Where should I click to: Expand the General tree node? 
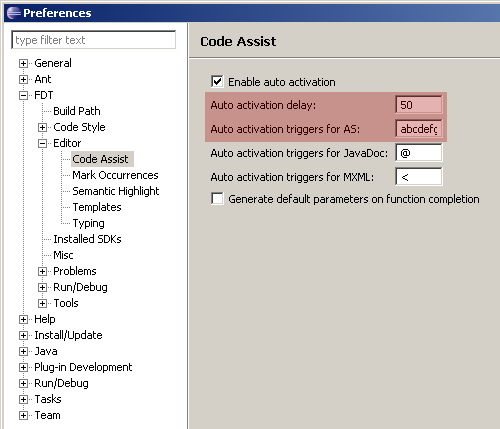click(23, 63)
